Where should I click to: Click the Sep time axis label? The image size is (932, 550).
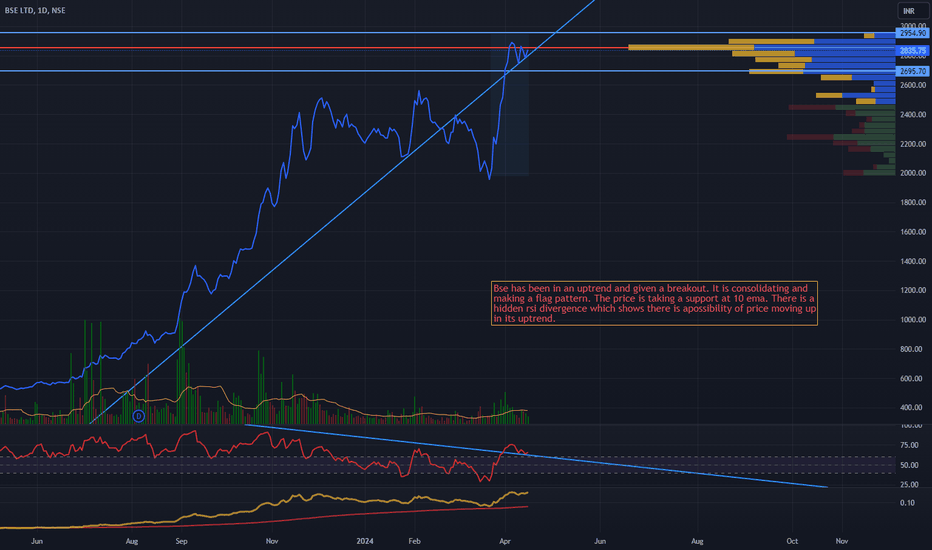point(181,541)
